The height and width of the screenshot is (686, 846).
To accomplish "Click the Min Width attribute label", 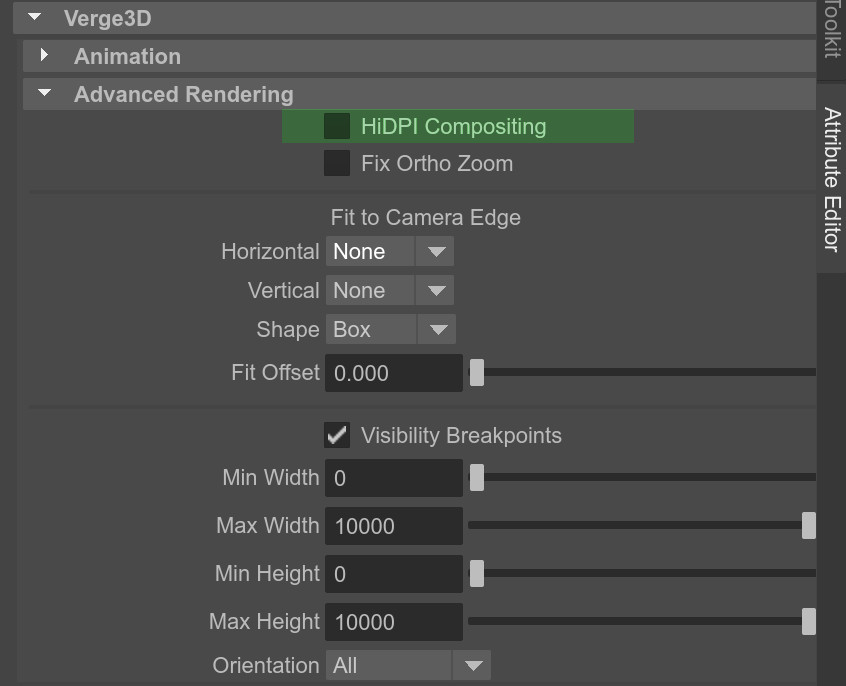I will [x=271, y=477].
